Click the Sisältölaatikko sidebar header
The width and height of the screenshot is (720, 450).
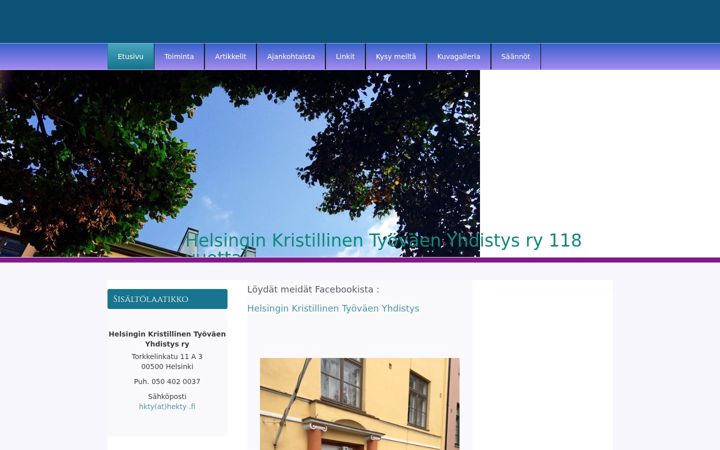pos(167,299)
